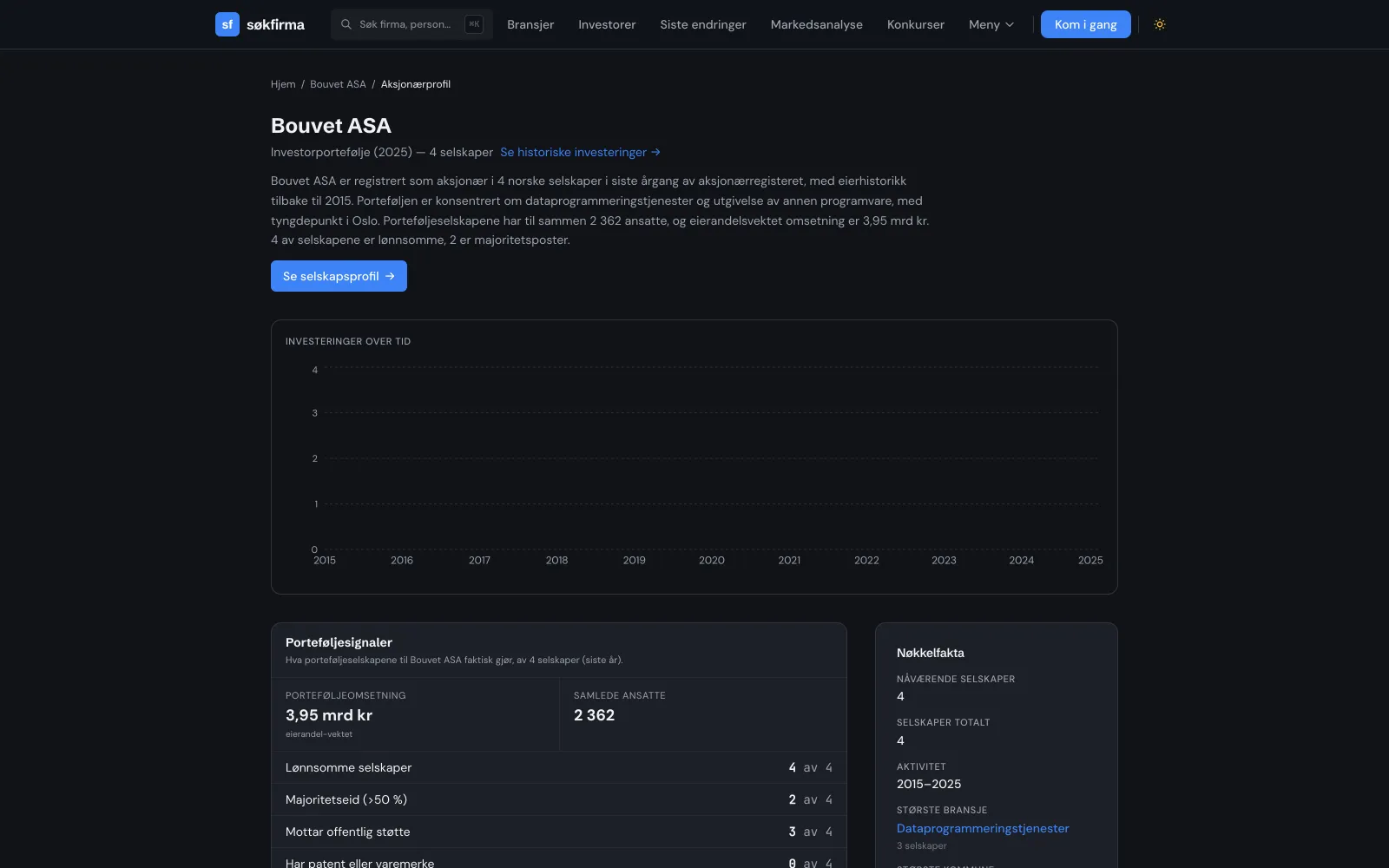Click the Majoritetseid (>50 %) row

tap(559, 799)
